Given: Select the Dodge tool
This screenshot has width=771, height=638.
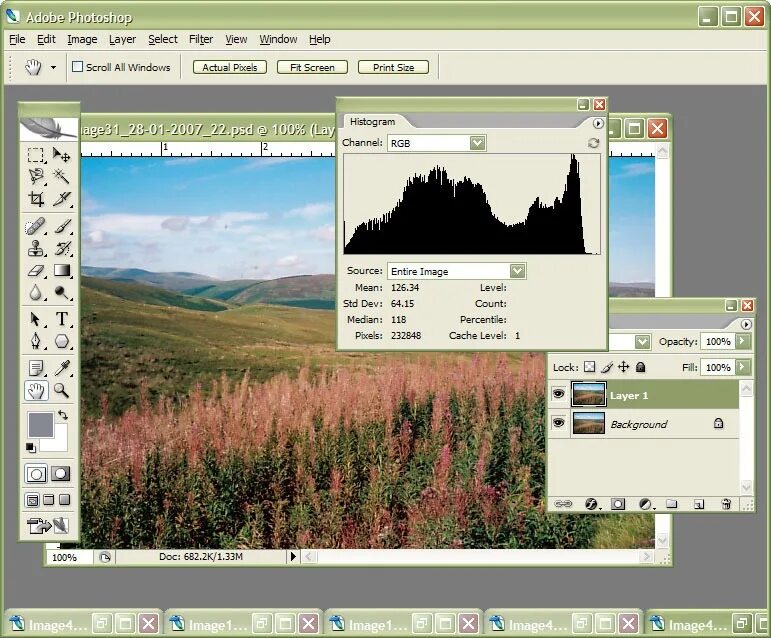Looking at the screenshot, I should click(x=61, y=292).
